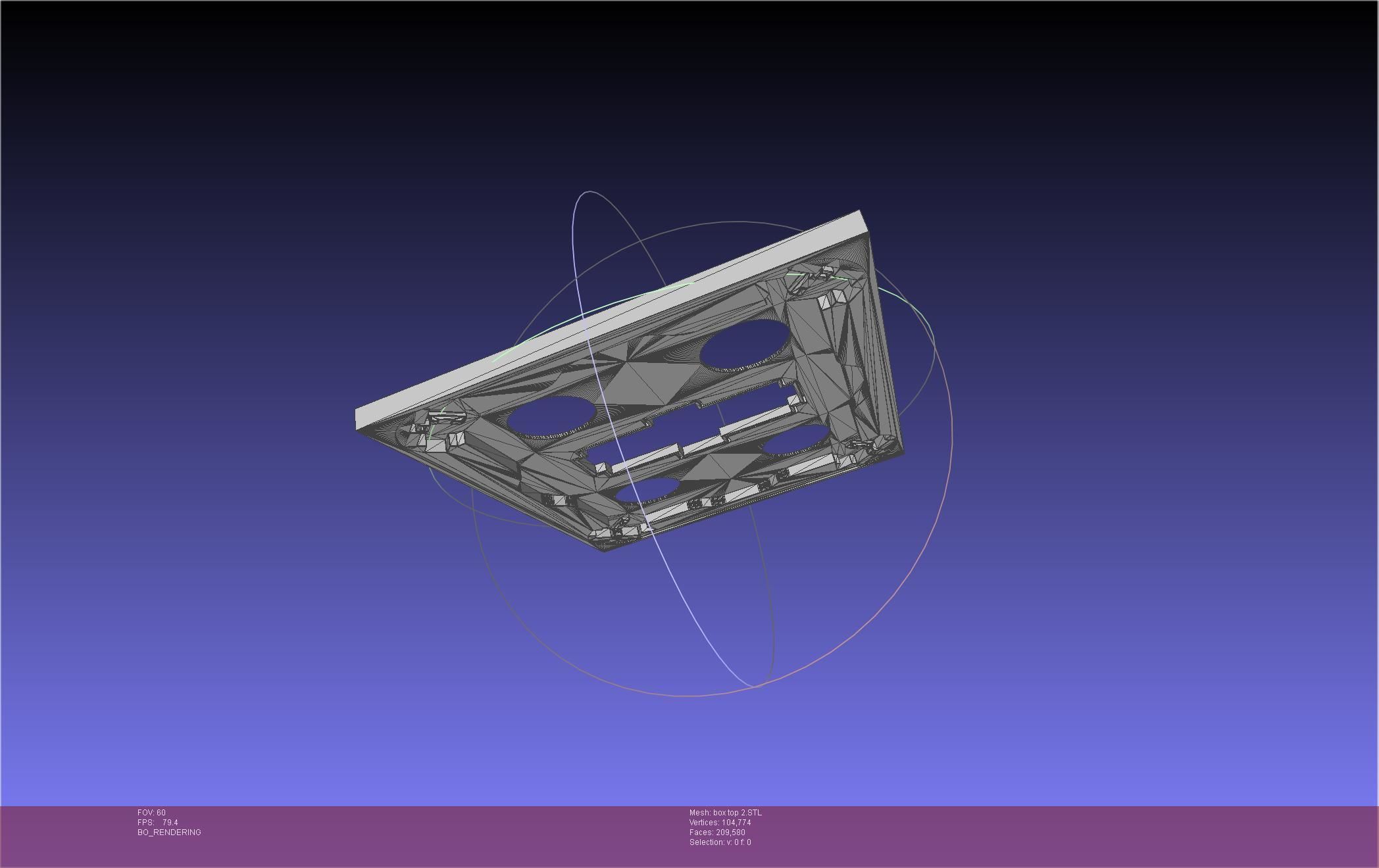Image resolution: width=1379 pixels, height=868 pixels.
Task: Click inside the left oval hole
Action: pyautogui.click(x=551, y=415)
